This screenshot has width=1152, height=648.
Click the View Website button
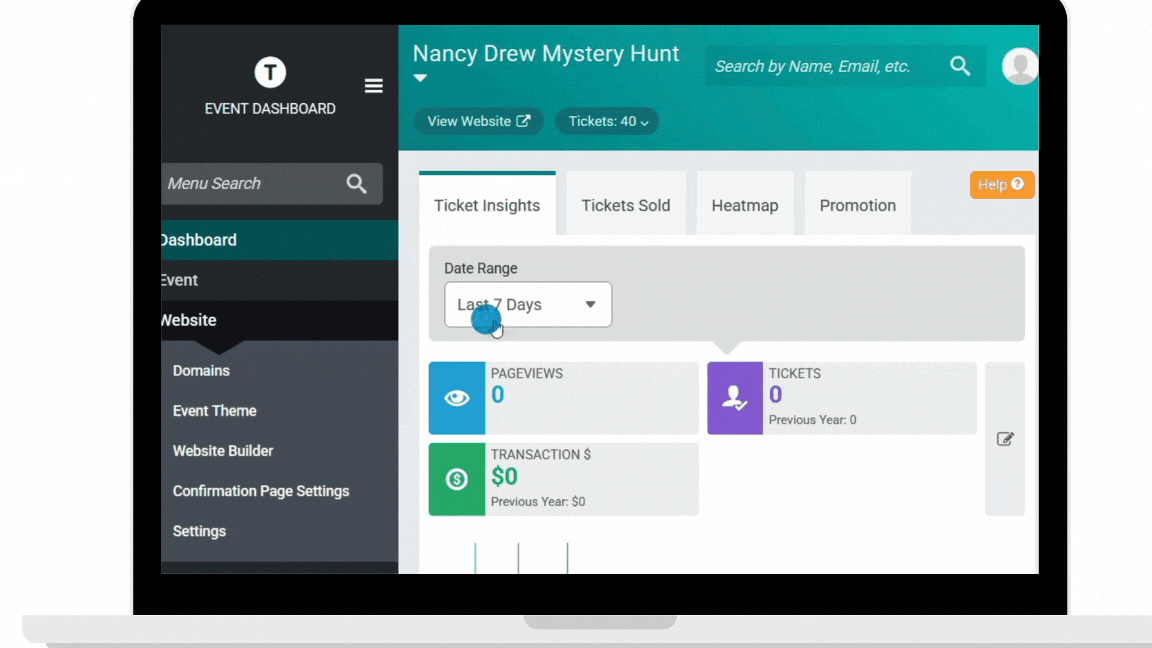pyautogui.click(x=478, y=121)
